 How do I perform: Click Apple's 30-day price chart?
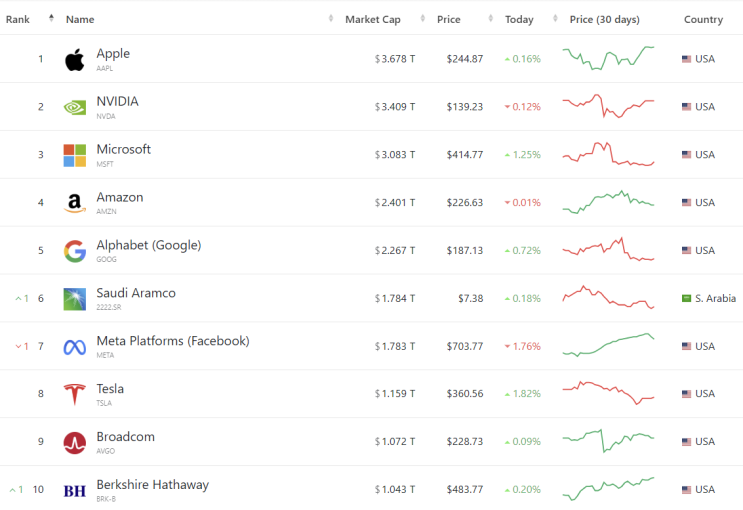pyautogui.click(x=608, y=58)
